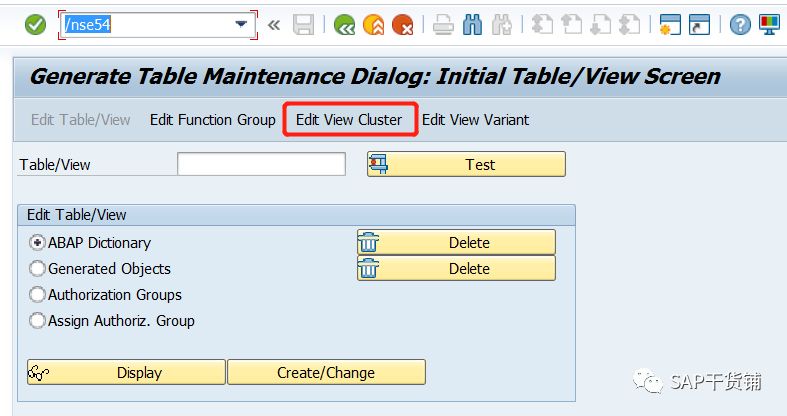Collapse the command field double chevron
787x416 pixels.
[274, 25]
